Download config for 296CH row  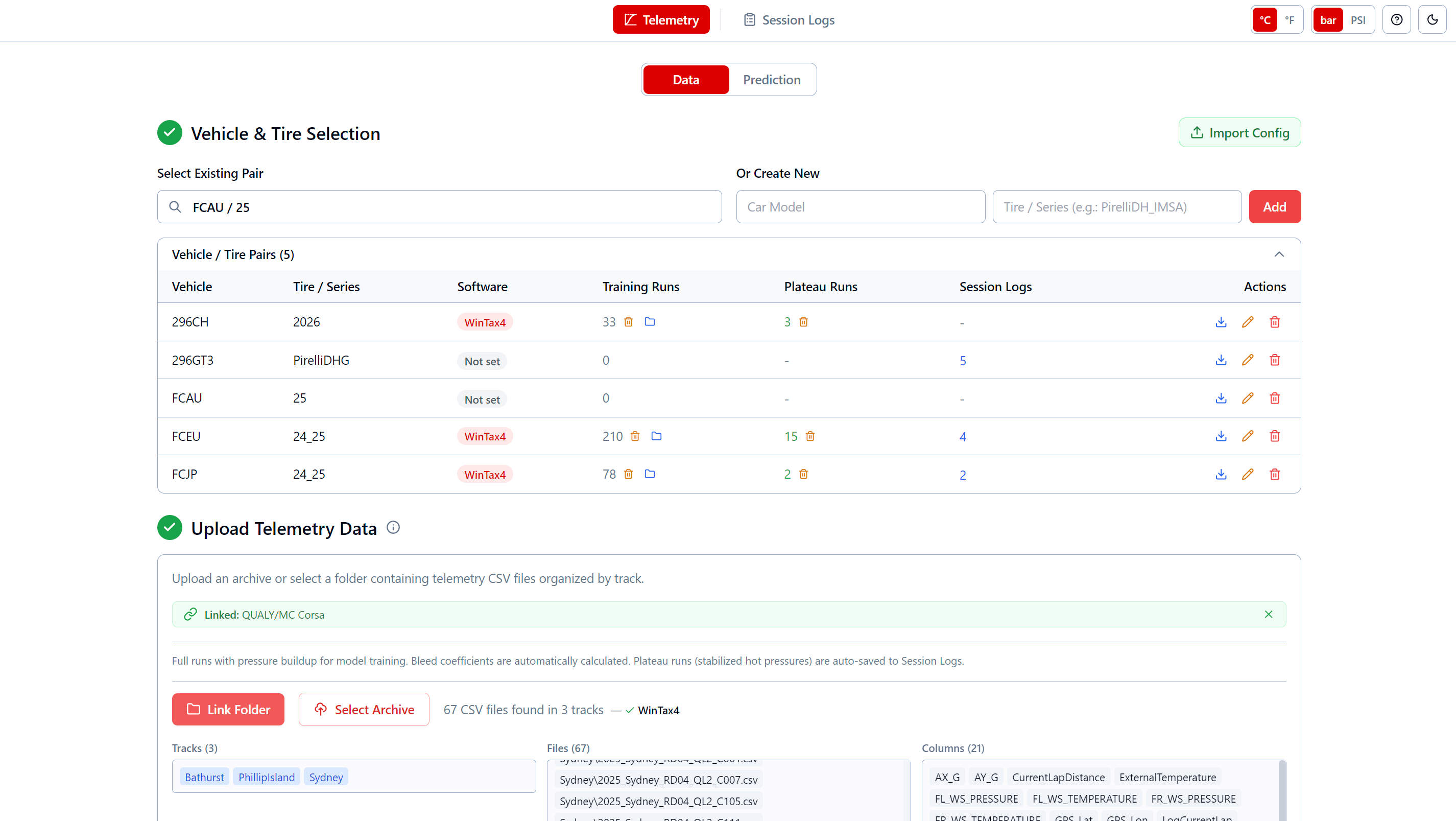pyautogui.click(x=1221, y=322)
